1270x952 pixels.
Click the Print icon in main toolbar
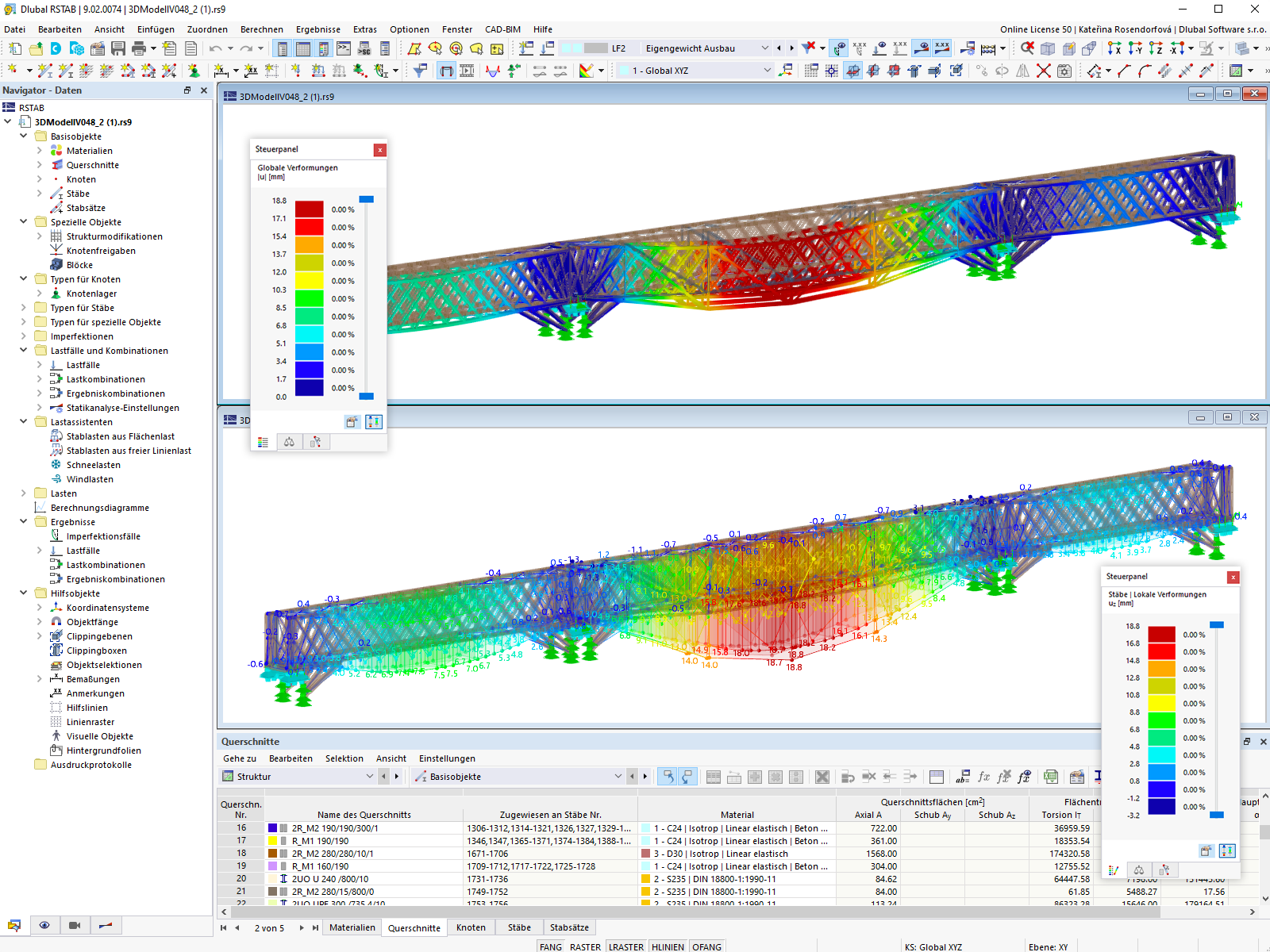(x=139, y=48)
